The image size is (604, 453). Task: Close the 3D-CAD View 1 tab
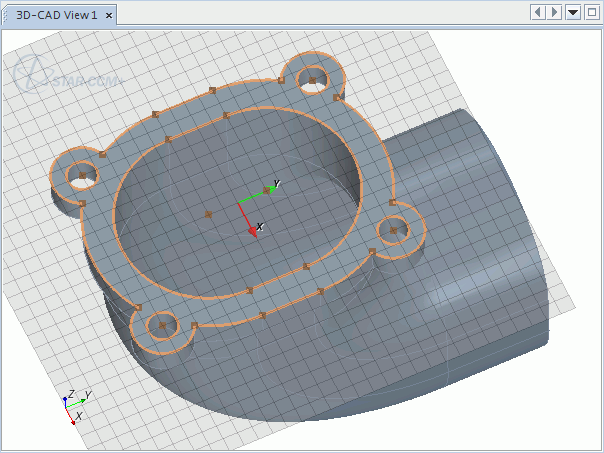tap(109, 15)
